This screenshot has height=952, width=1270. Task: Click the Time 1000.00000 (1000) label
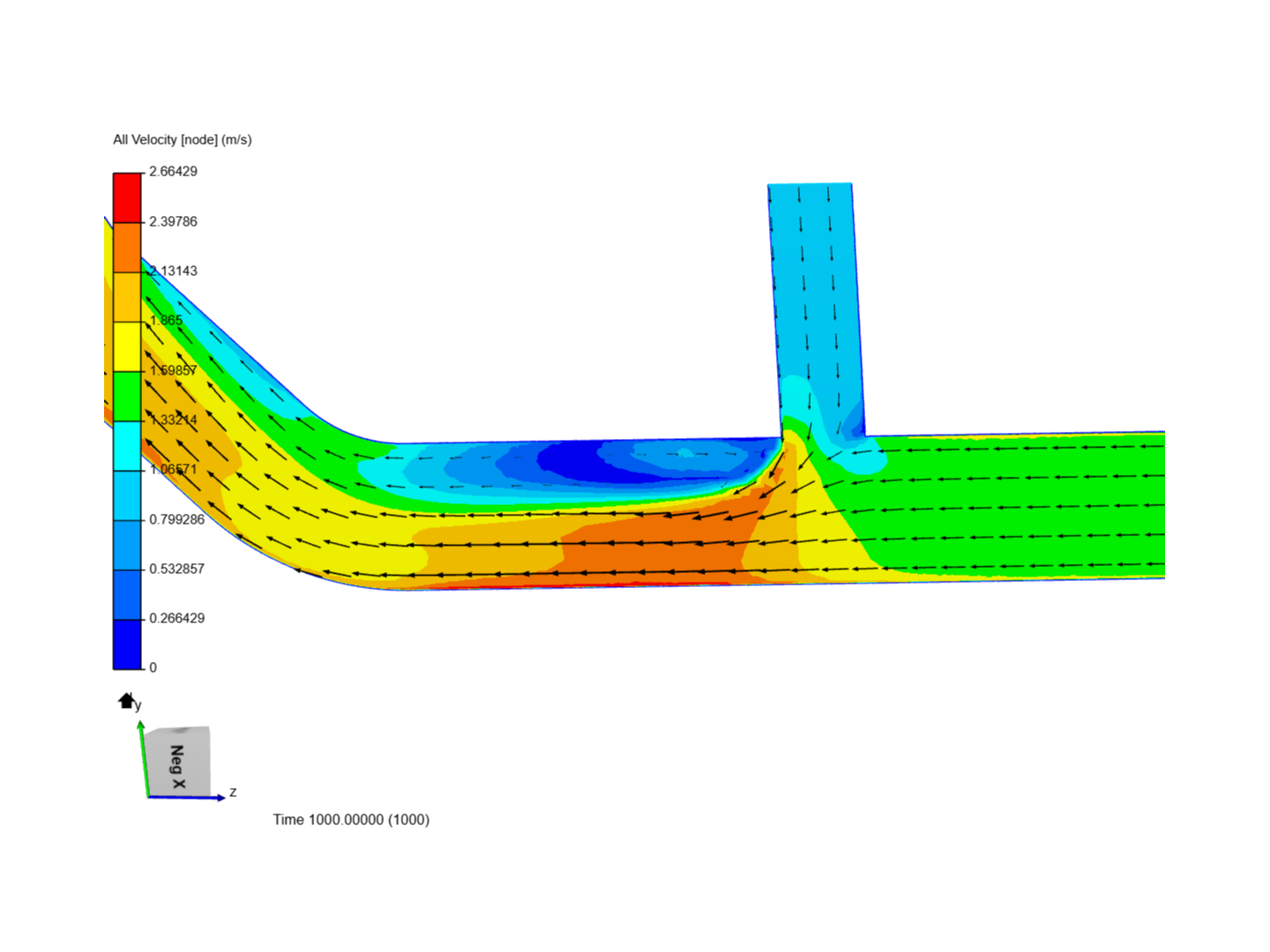(351, 819)
